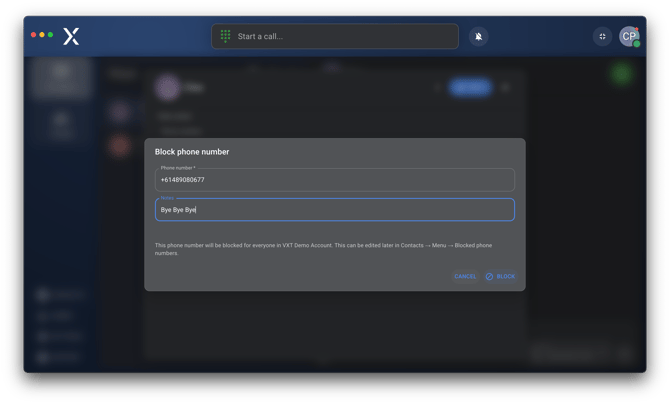670x404 pixels.
Task: Select the highlighted top item in left sidebar
Action: tap(62, 80)
